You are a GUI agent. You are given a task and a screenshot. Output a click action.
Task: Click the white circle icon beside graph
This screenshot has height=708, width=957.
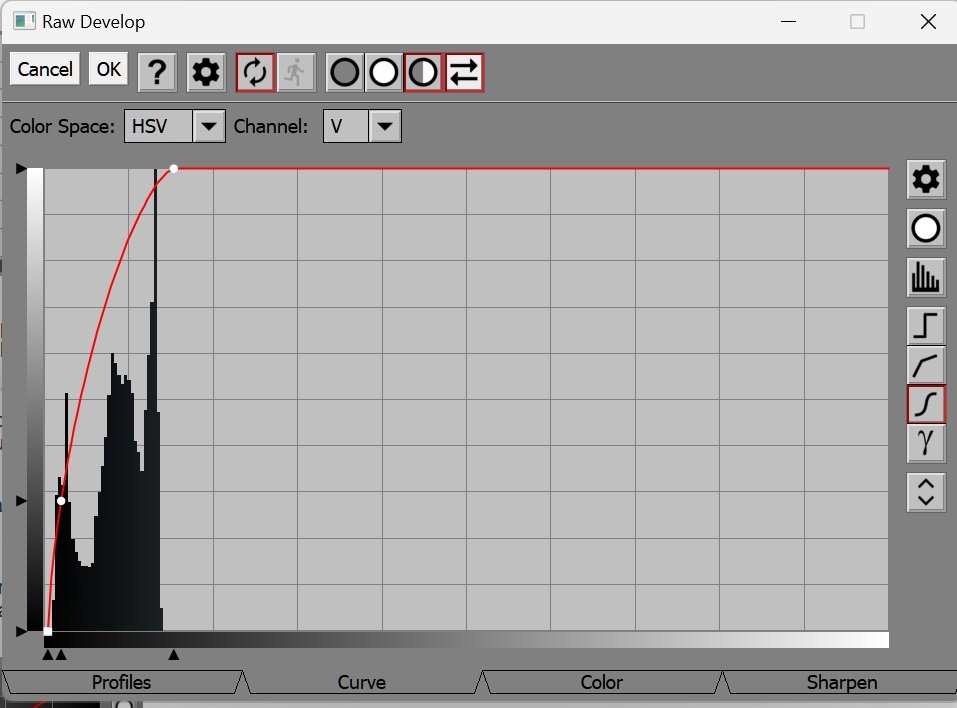coord(926,229)
